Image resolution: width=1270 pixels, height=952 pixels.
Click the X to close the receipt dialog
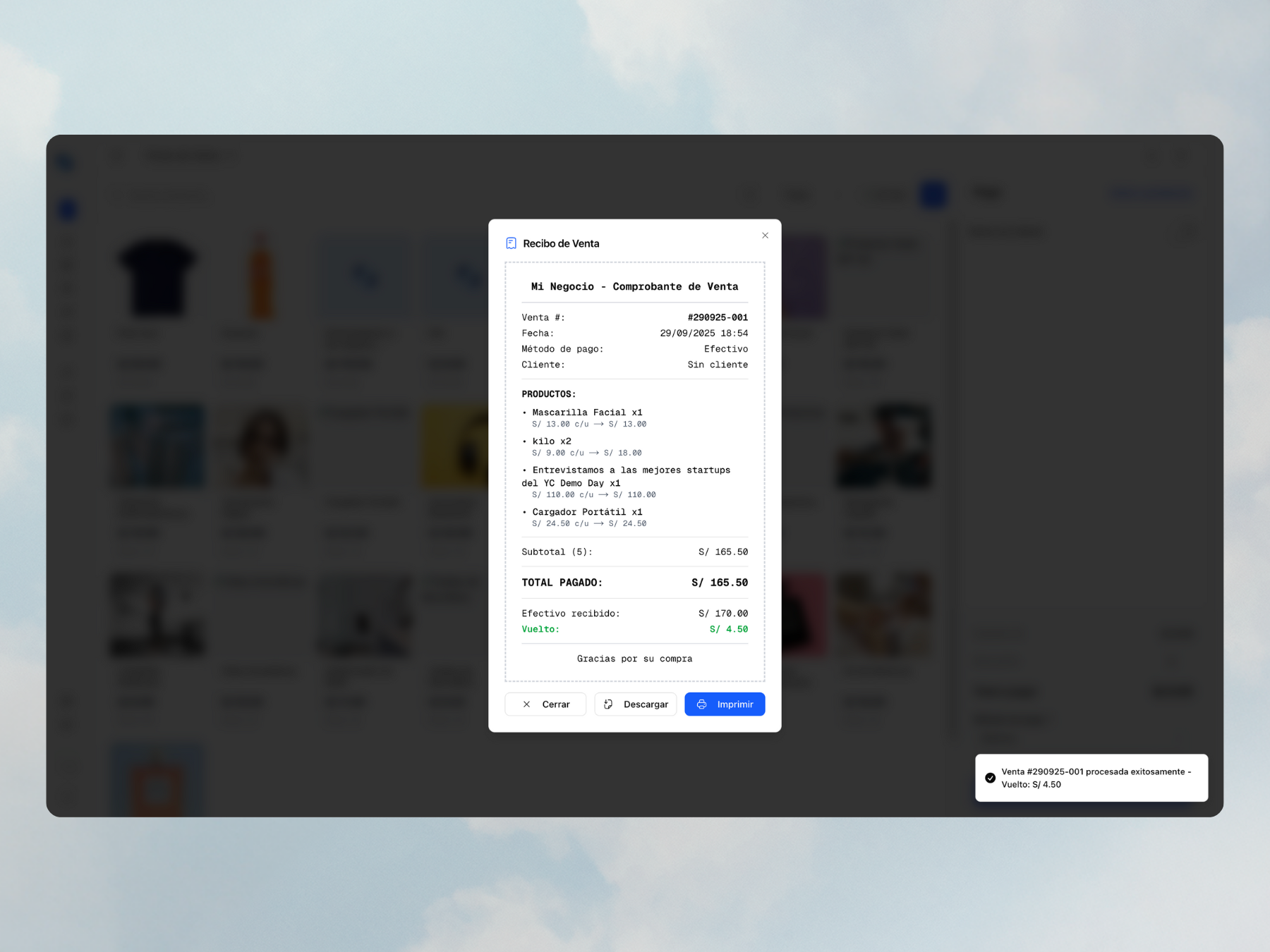(x=765, y=236)
